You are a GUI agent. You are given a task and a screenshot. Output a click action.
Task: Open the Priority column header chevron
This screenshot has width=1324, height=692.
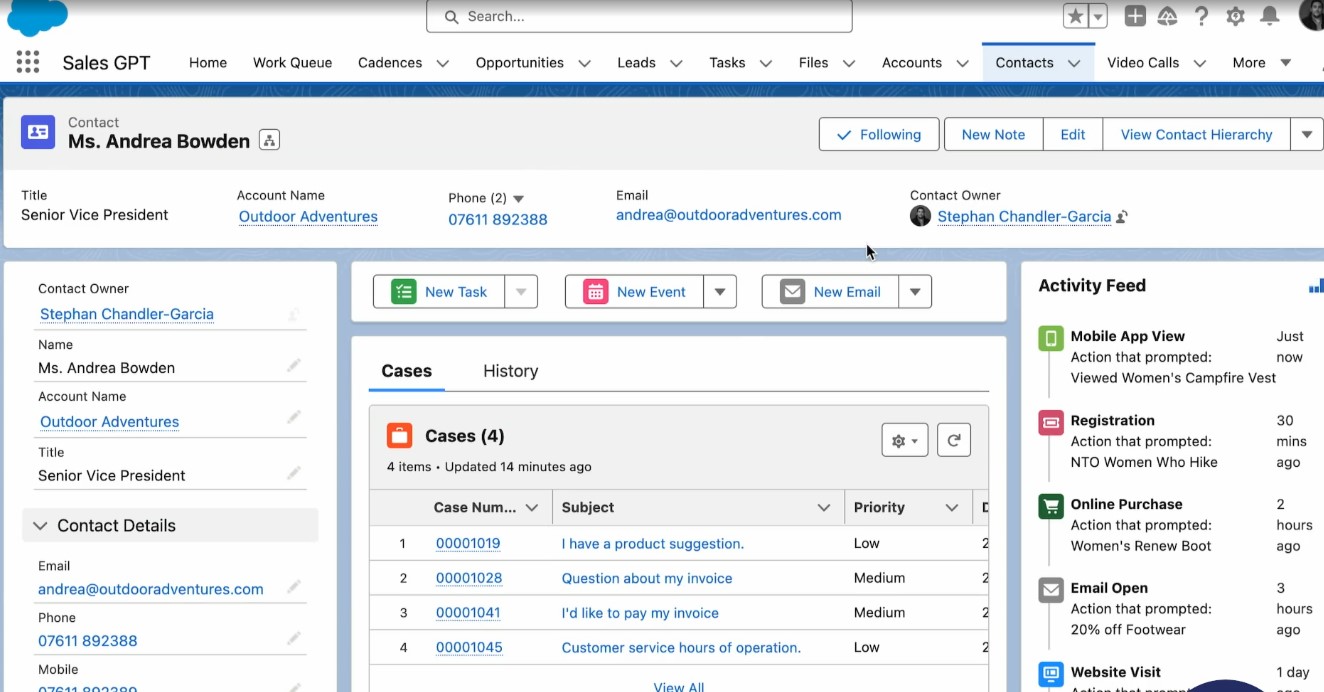tap(952, 508)
